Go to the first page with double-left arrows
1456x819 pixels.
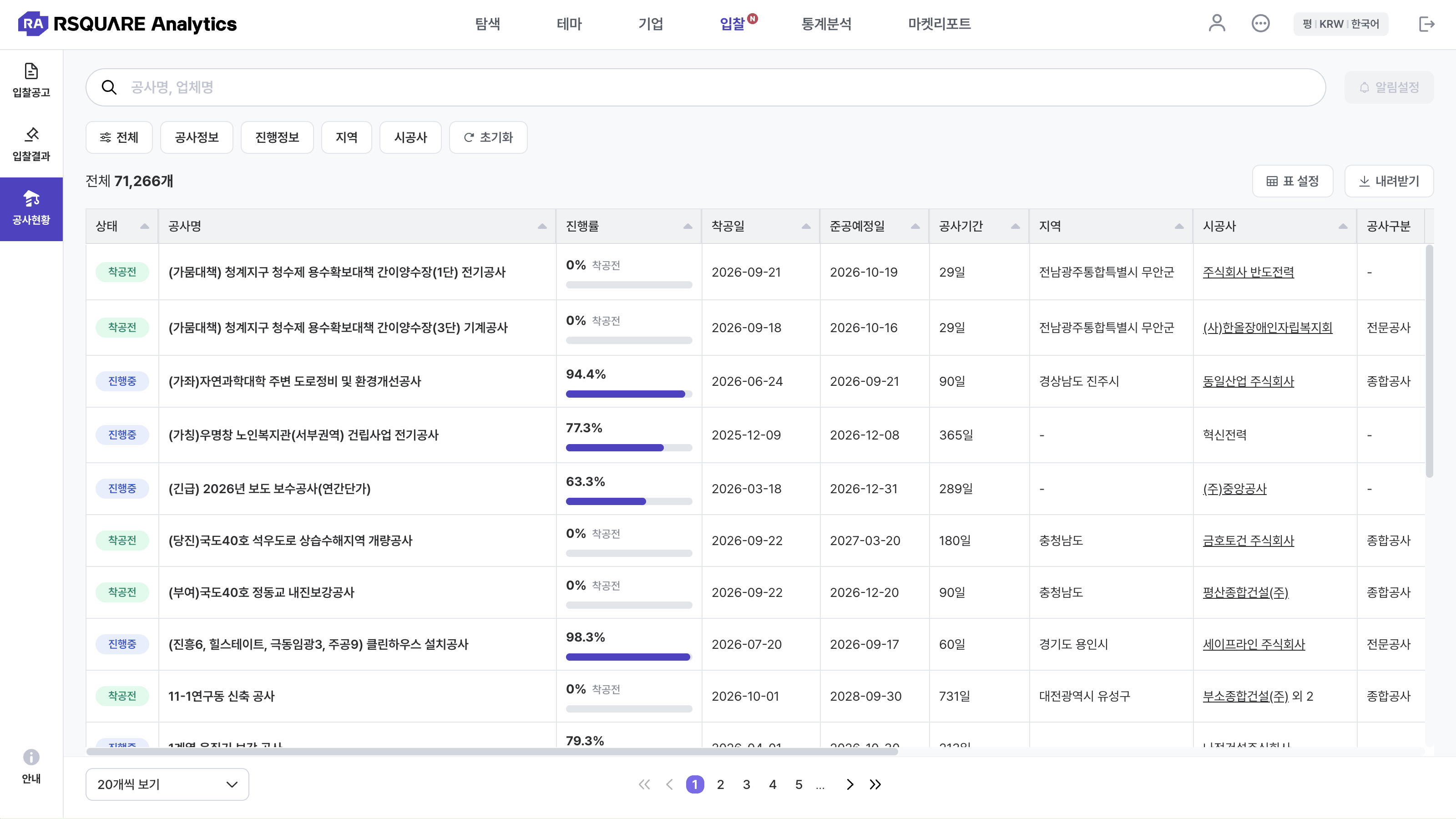coord(644,784)
